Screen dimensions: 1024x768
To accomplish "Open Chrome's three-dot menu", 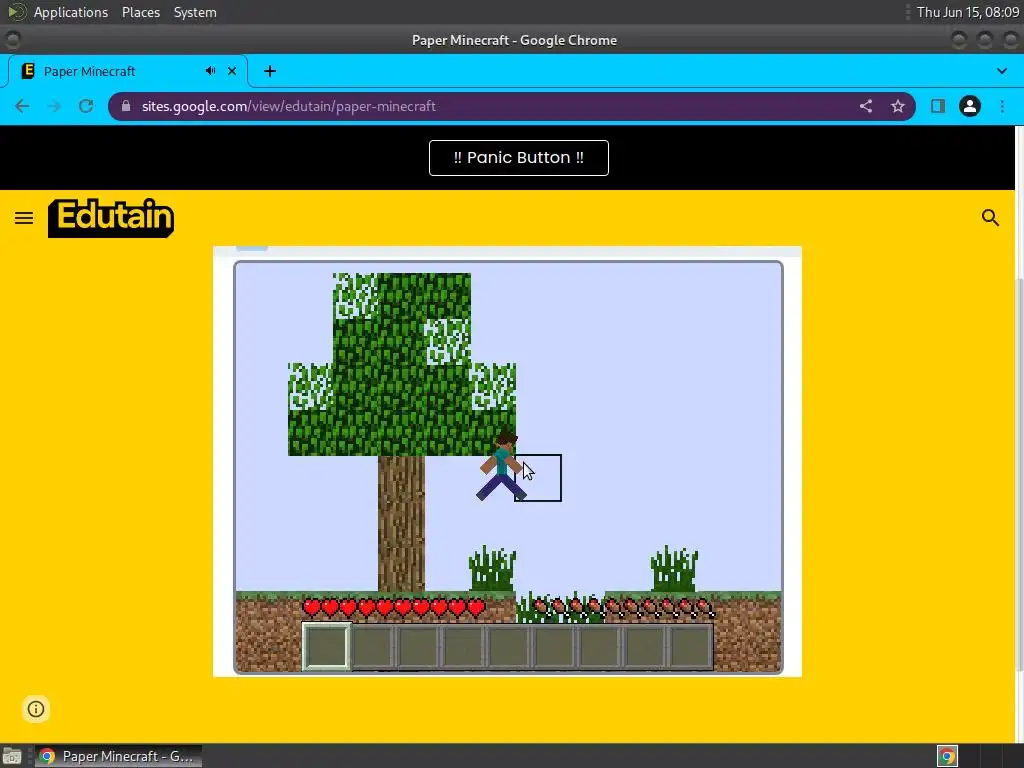I will (x=1002, y=106).
